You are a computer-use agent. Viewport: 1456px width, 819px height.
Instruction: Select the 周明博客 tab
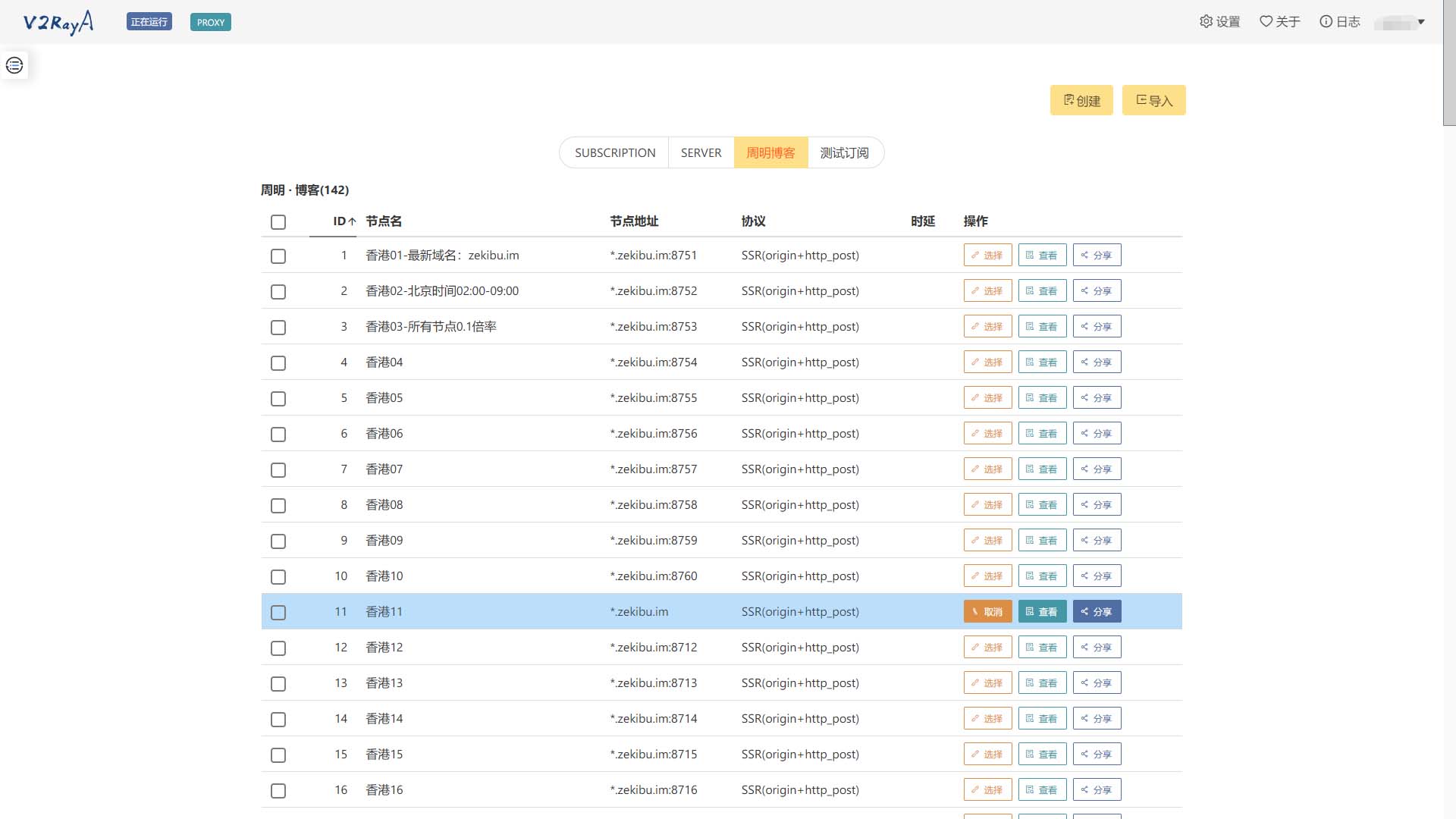(x=770, y=152)
